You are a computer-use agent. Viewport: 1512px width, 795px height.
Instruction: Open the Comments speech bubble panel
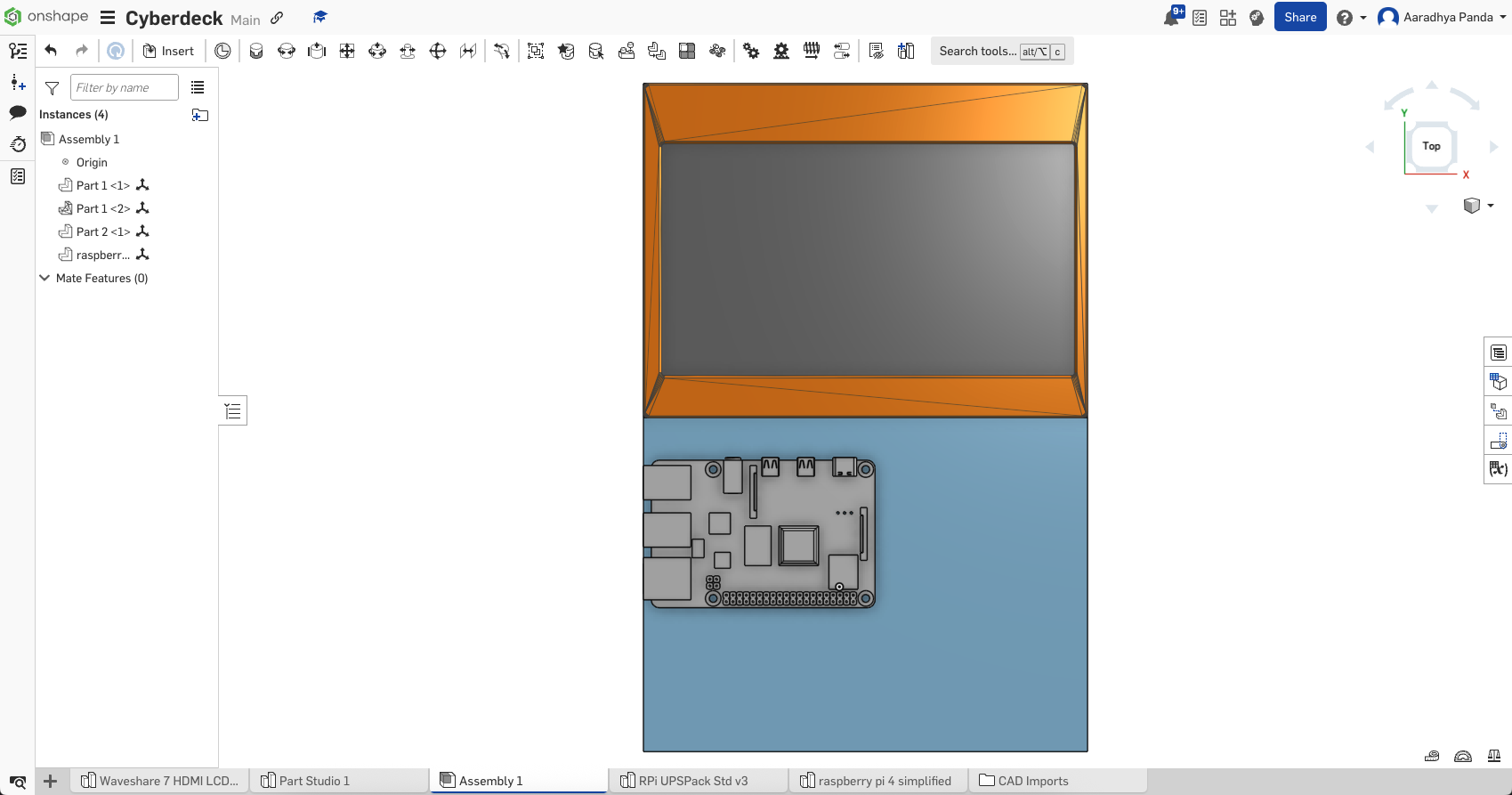18,113
